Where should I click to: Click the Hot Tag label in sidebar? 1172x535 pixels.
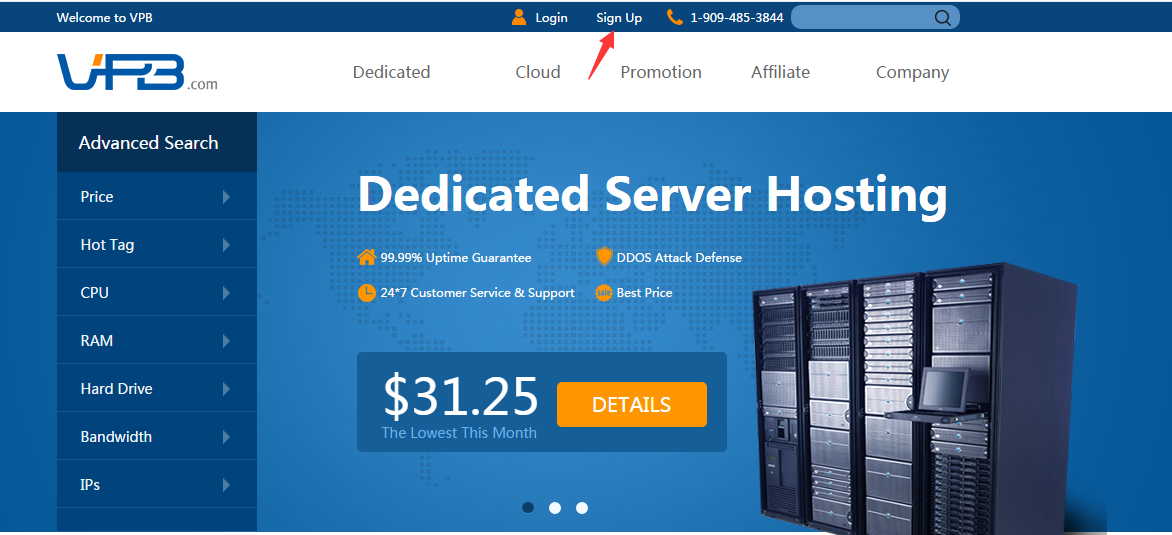tap(108, 245)
